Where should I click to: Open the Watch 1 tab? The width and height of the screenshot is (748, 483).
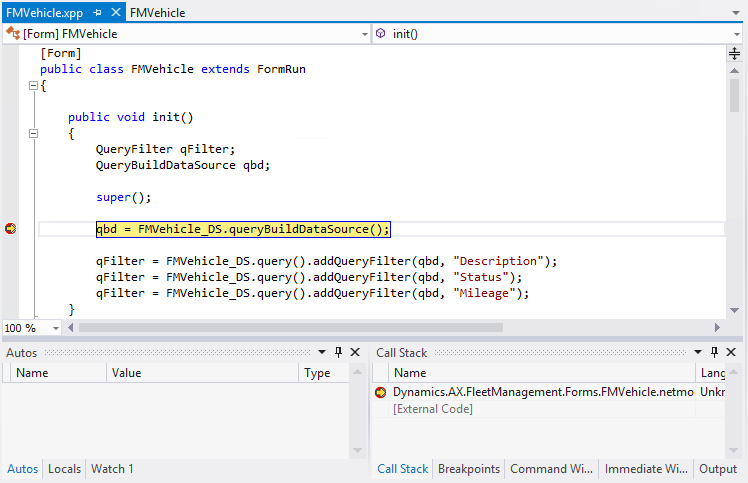click(x=112, y=469)
